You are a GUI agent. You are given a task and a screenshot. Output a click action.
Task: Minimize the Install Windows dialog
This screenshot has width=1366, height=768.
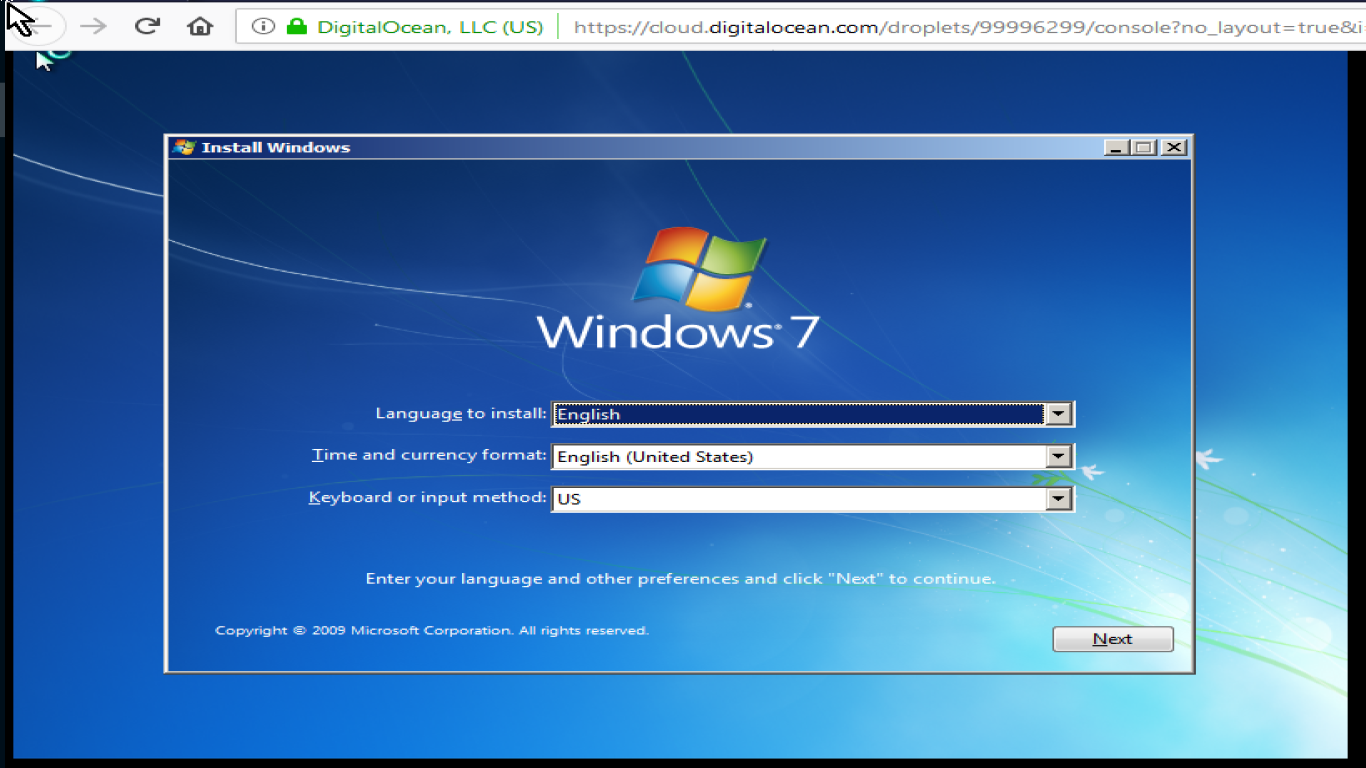[1116, 147]
